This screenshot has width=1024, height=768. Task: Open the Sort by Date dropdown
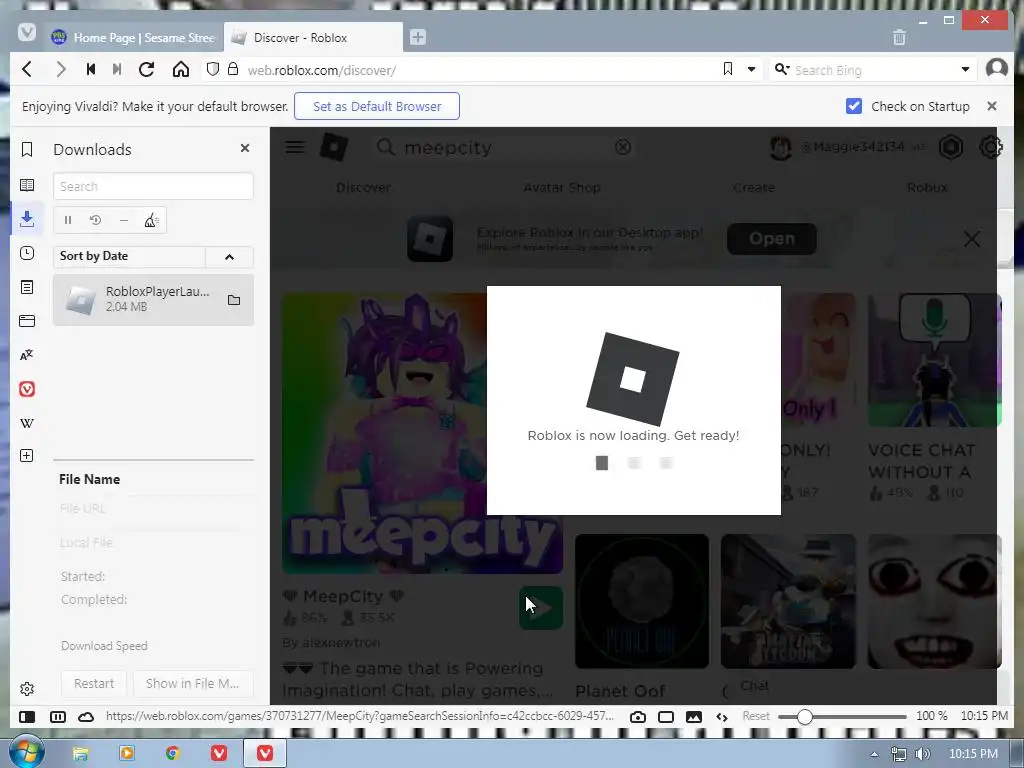[x=129, y=256]
